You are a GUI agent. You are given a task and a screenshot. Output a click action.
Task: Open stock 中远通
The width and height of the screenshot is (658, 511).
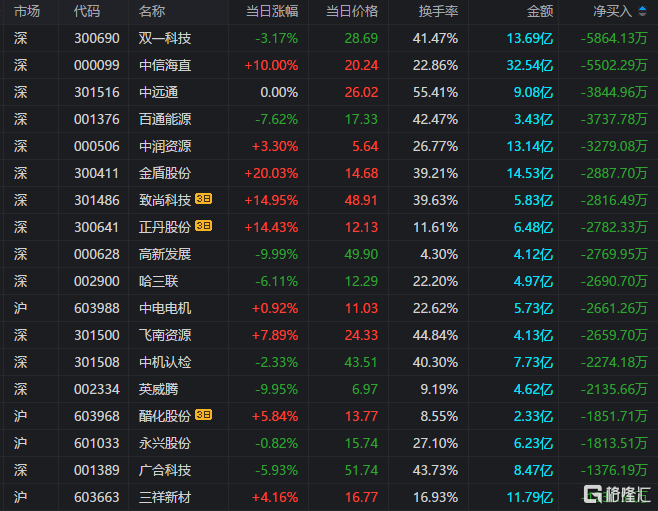tap(159, 92)
